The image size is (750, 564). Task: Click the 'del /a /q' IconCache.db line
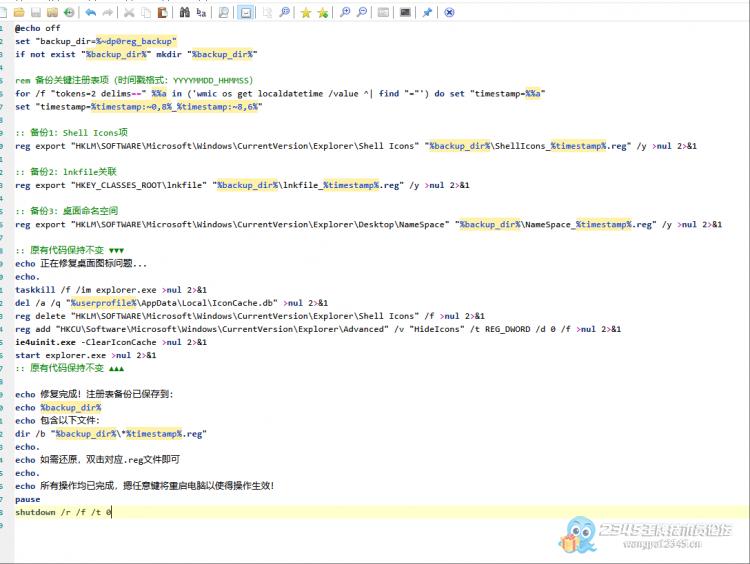click(172, 303)
